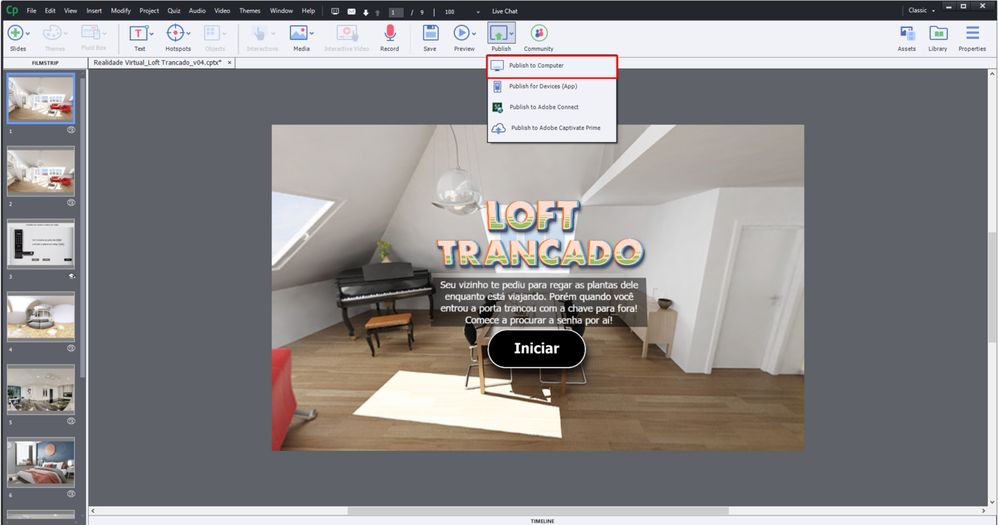Expand the TIMELINE panel at bottom
The image size is (998, 525).
point(544,520)
